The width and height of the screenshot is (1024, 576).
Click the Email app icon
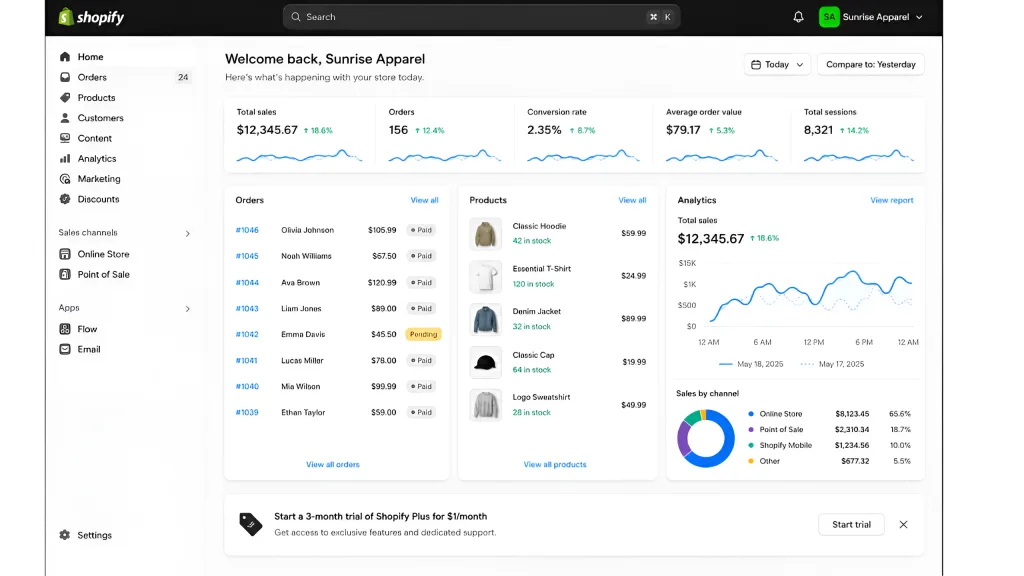click(x=65, y=349)
